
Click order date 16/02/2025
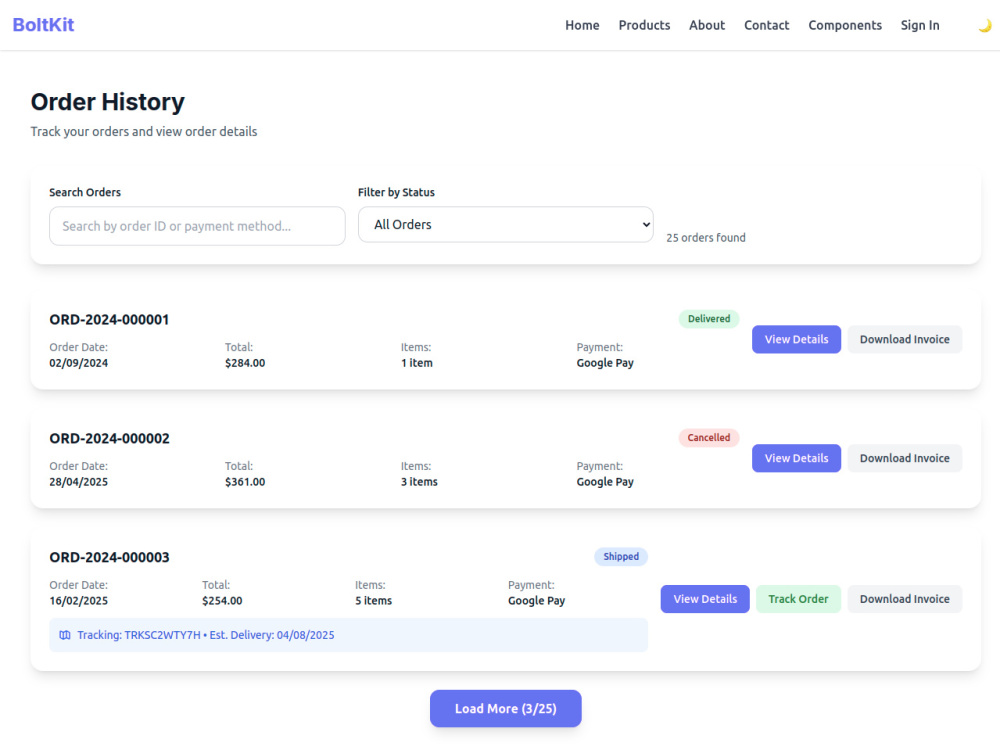(78, 601)
